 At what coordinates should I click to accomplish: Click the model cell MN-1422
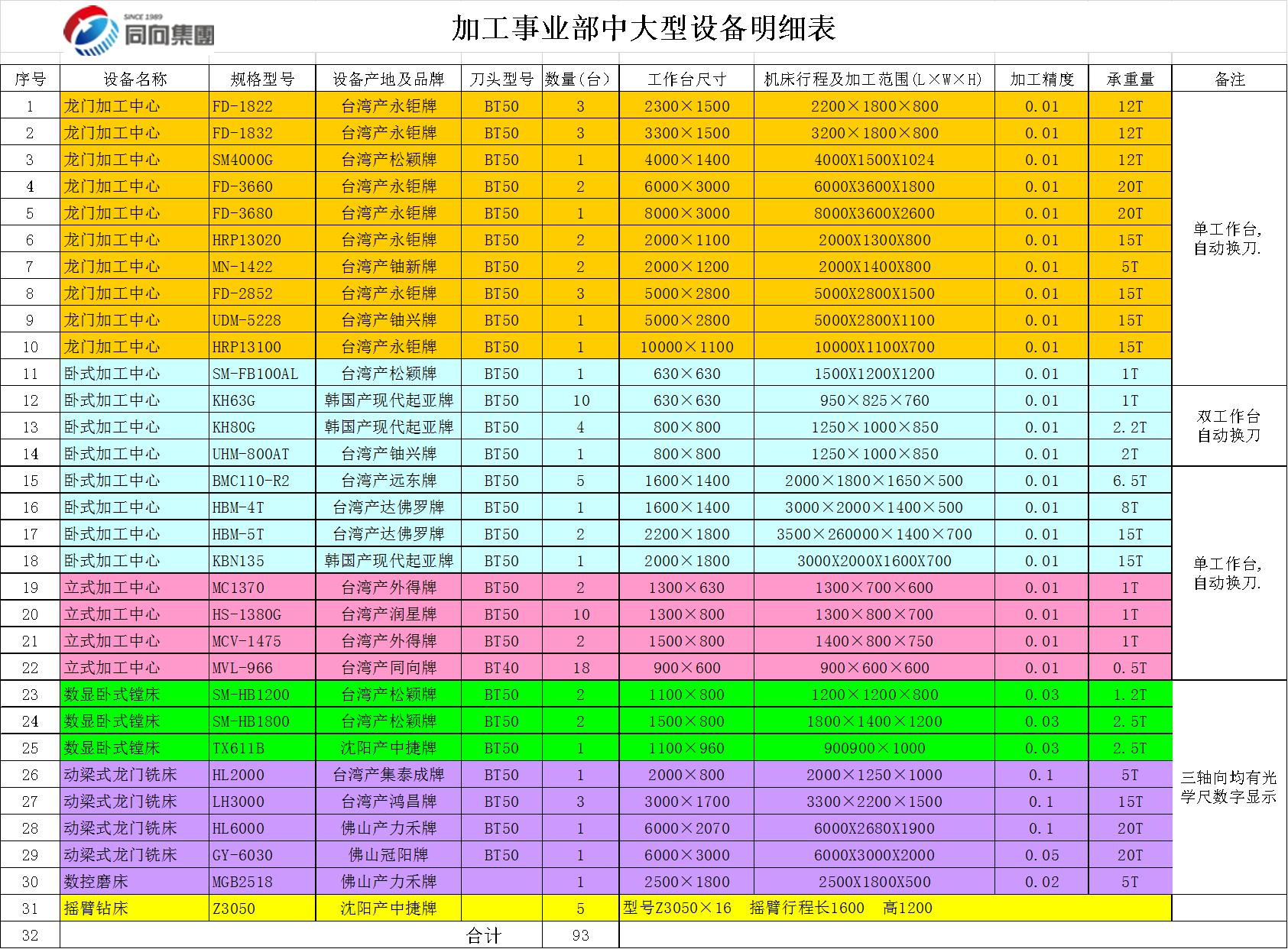[x=262, y=266]
